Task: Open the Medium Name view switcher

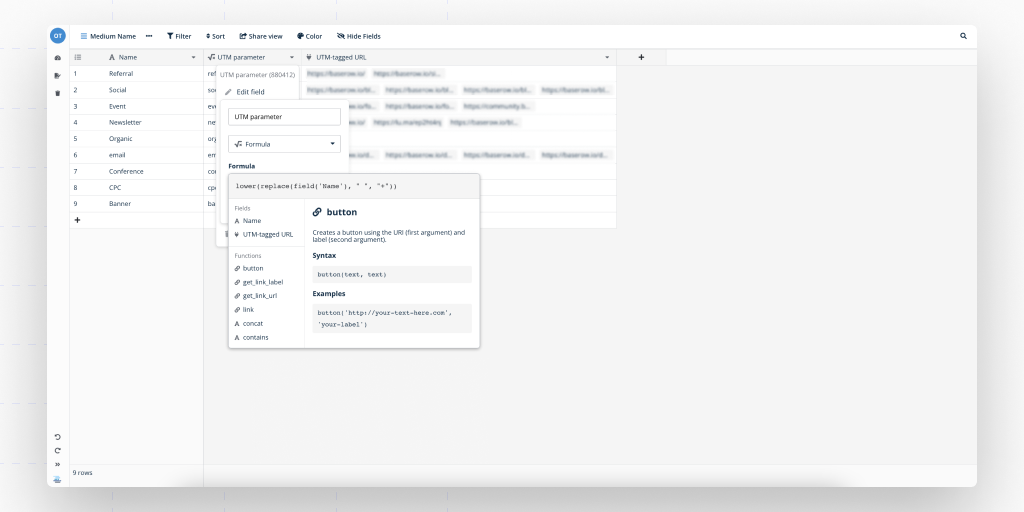Action: [108, 36]
